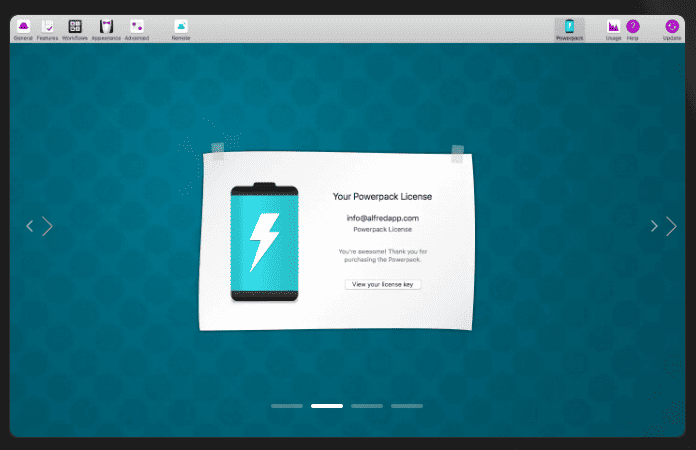Open the General preferences tab

point(23,30)
